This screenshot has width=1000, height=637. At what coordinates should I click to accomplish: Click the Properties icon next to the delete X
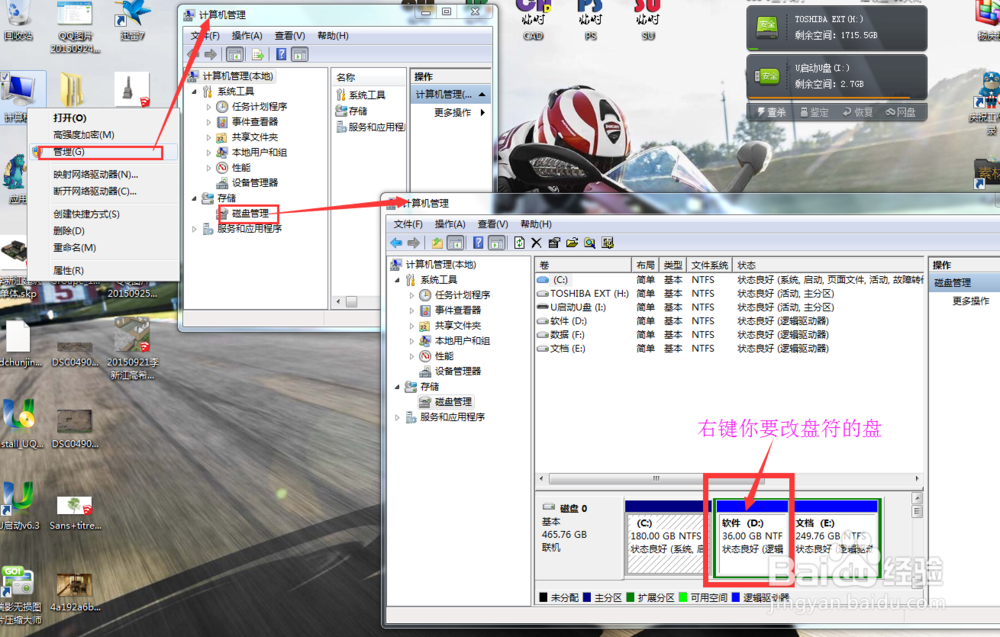coord(554,243)
